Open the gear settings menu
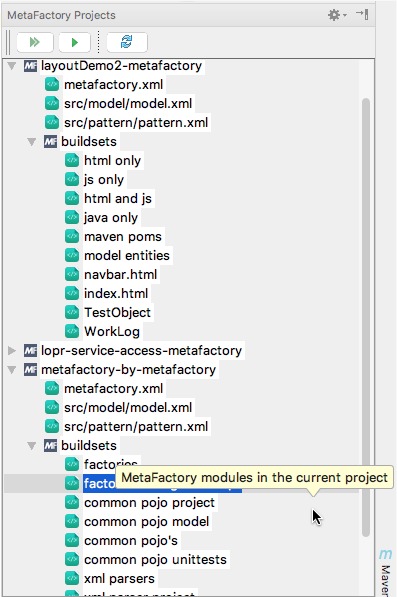This screenshot has height=597, width=397. click(x=336, y=15)
